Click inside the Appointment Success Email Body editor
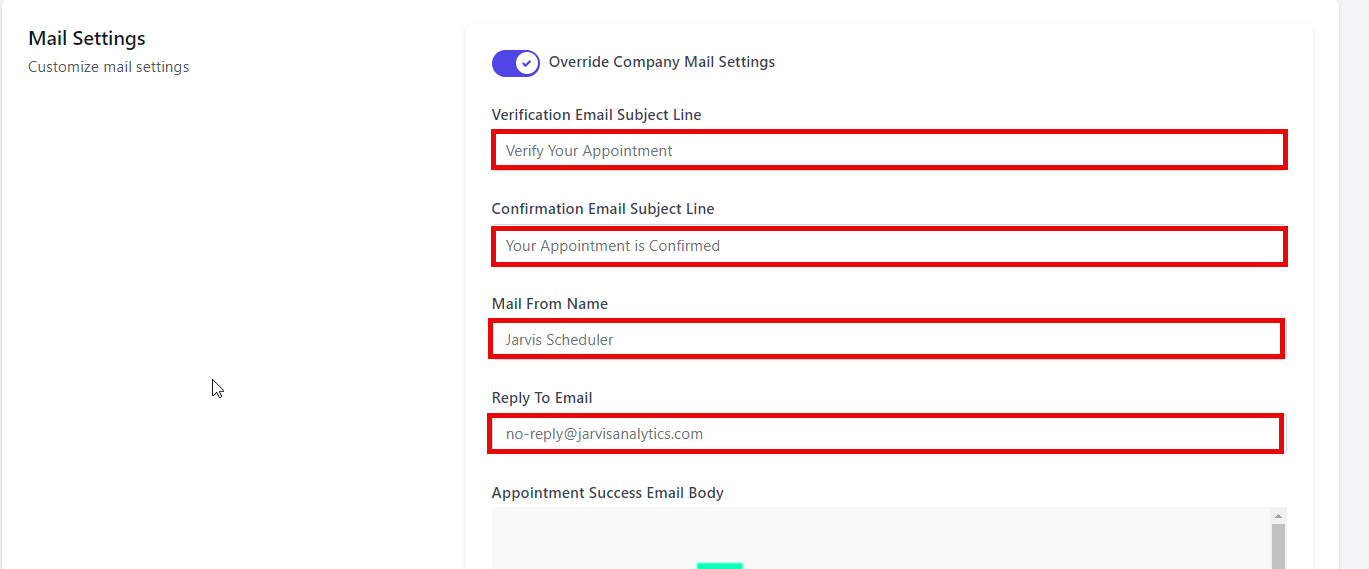This screenshot has width=1369, height=569. click(x=881, y=538)
